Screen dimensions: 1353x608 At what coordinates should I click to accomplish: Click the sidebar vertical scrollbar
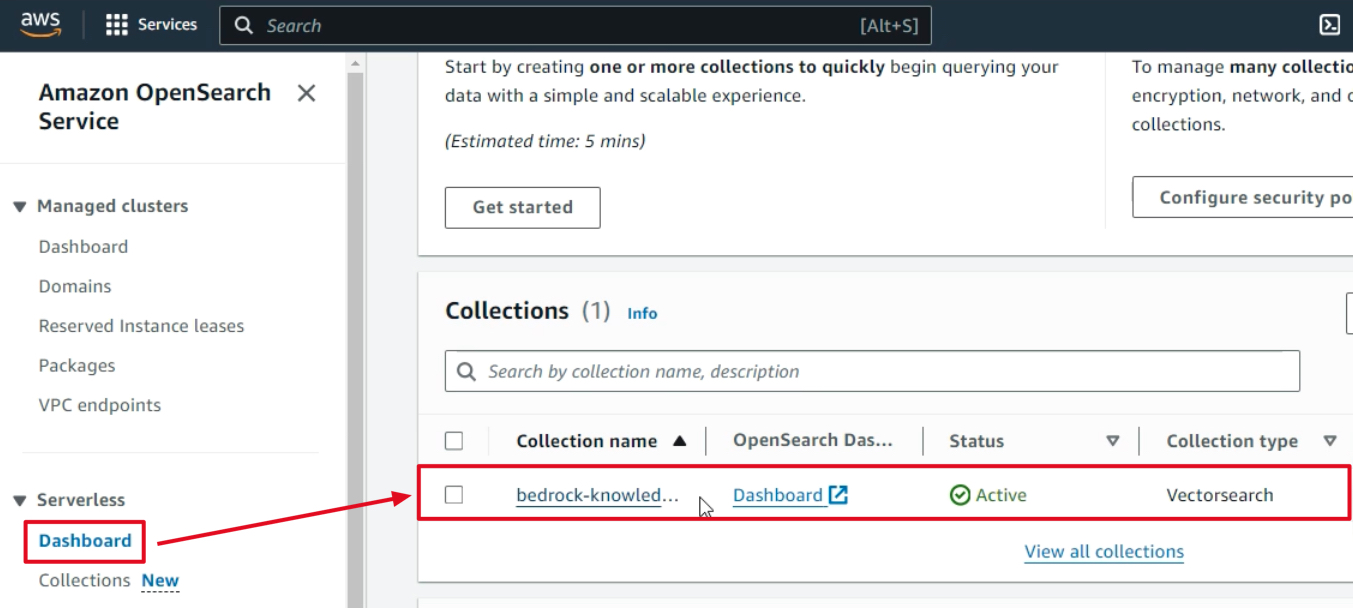coord(354,330)
